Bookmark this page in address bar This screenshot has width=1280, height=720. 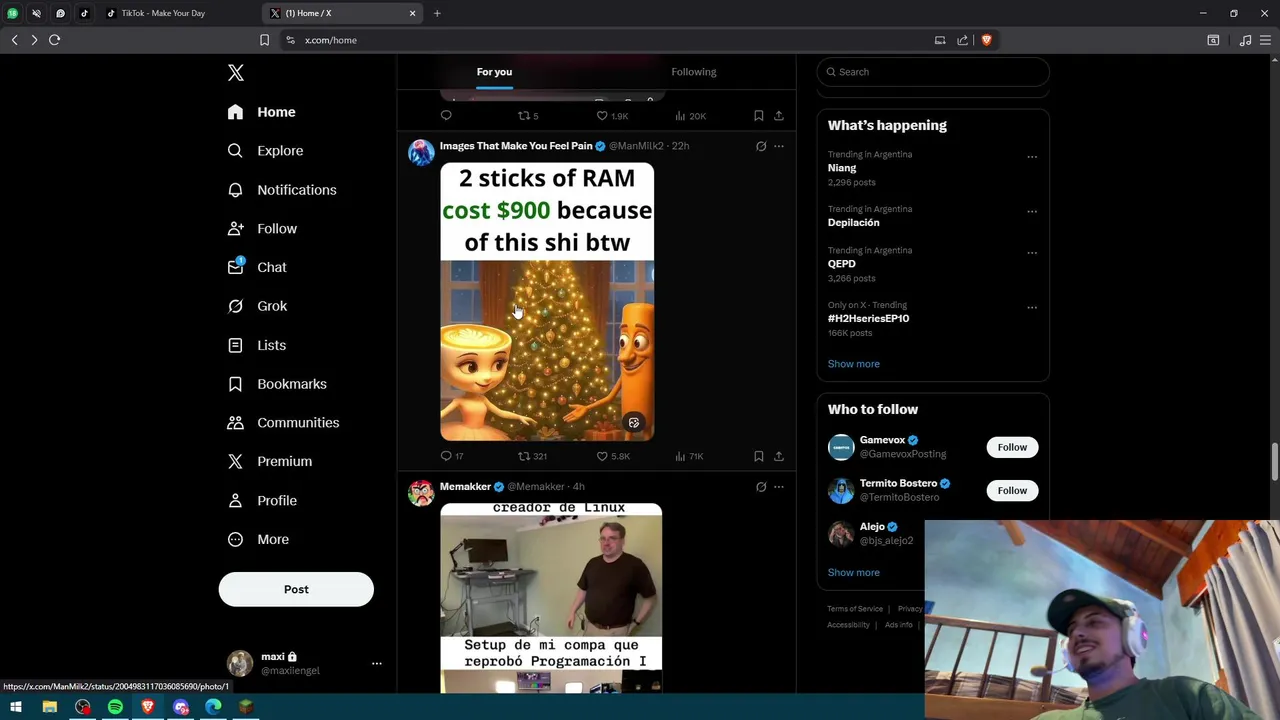pyautogui.click(x=264, y=40)
